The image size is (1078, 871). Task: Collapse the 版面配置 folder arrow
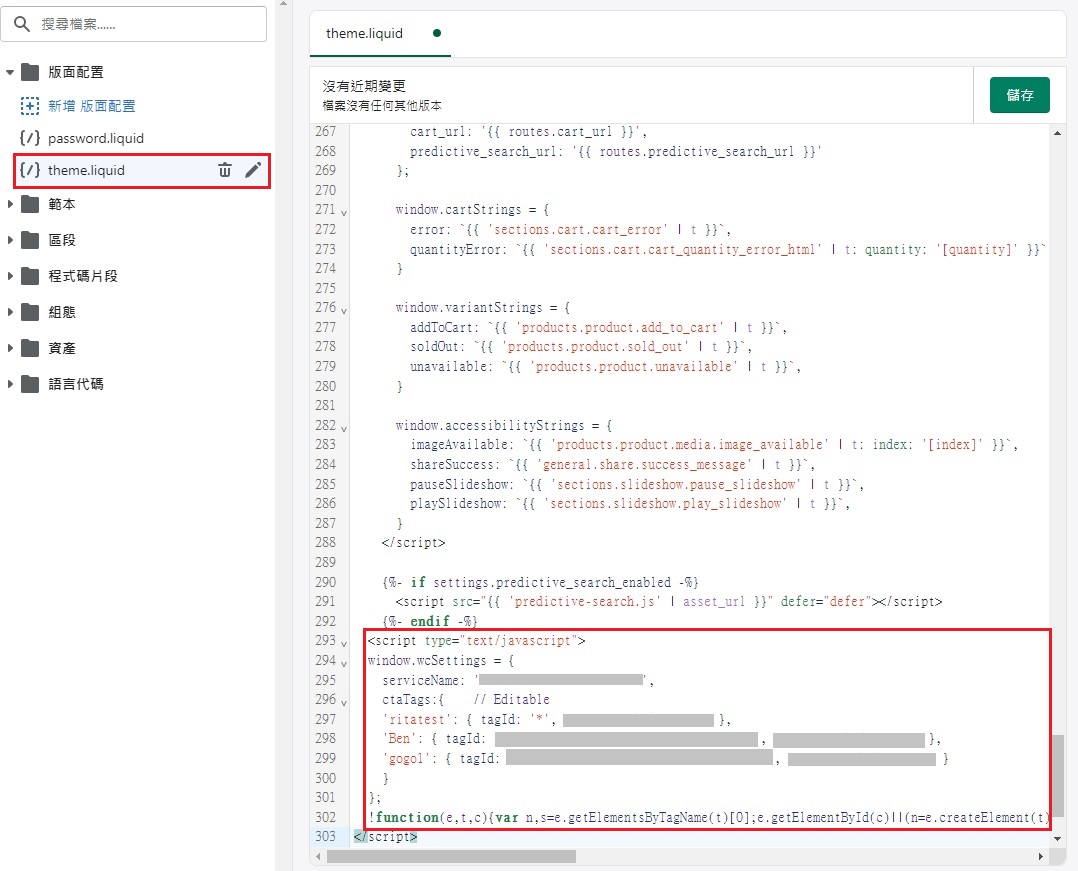click(x=10, y=72)
